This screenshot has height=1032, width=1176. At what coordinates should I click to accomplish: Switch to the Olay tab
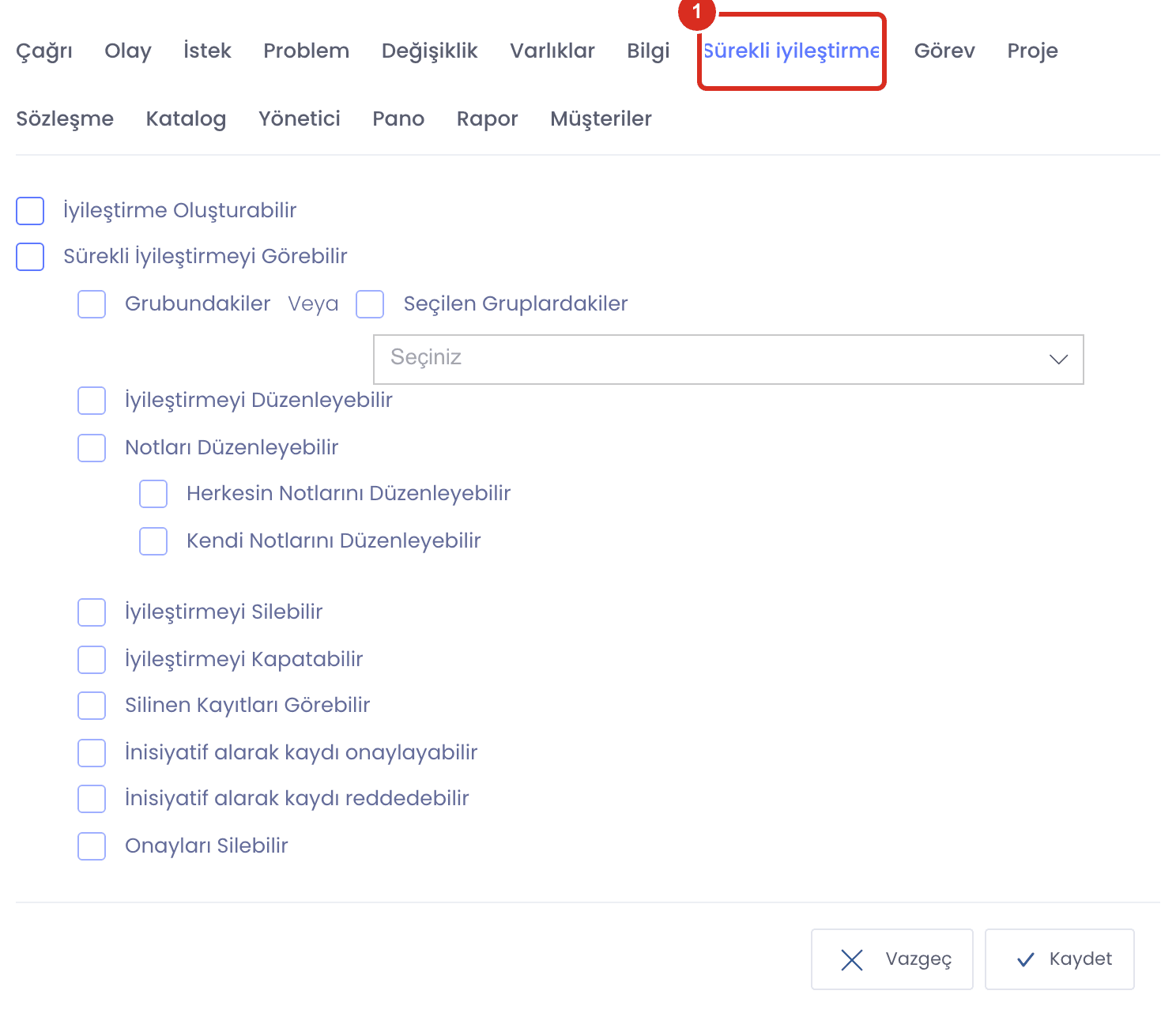pos(128,51)
